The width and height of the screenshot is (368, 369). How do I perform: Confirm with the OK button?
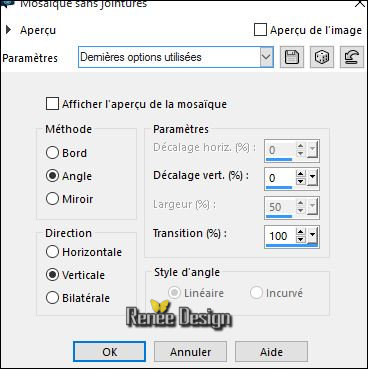click(109, 352)
